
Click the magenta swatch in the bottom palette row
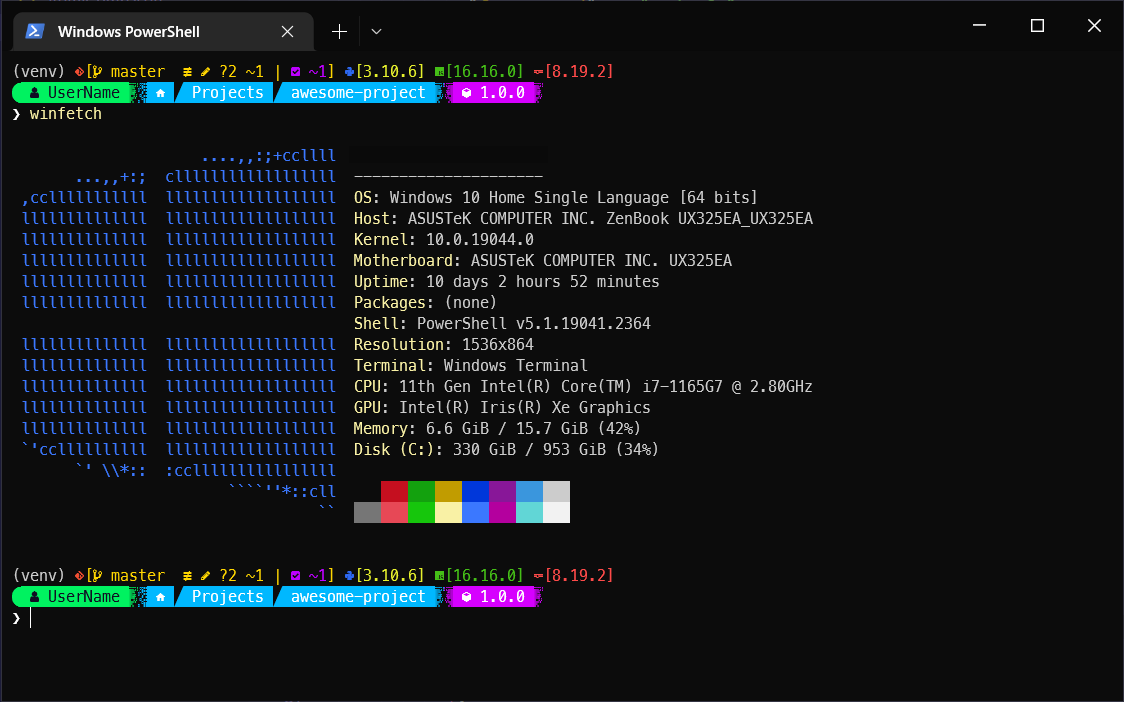[x=503, y=512]
